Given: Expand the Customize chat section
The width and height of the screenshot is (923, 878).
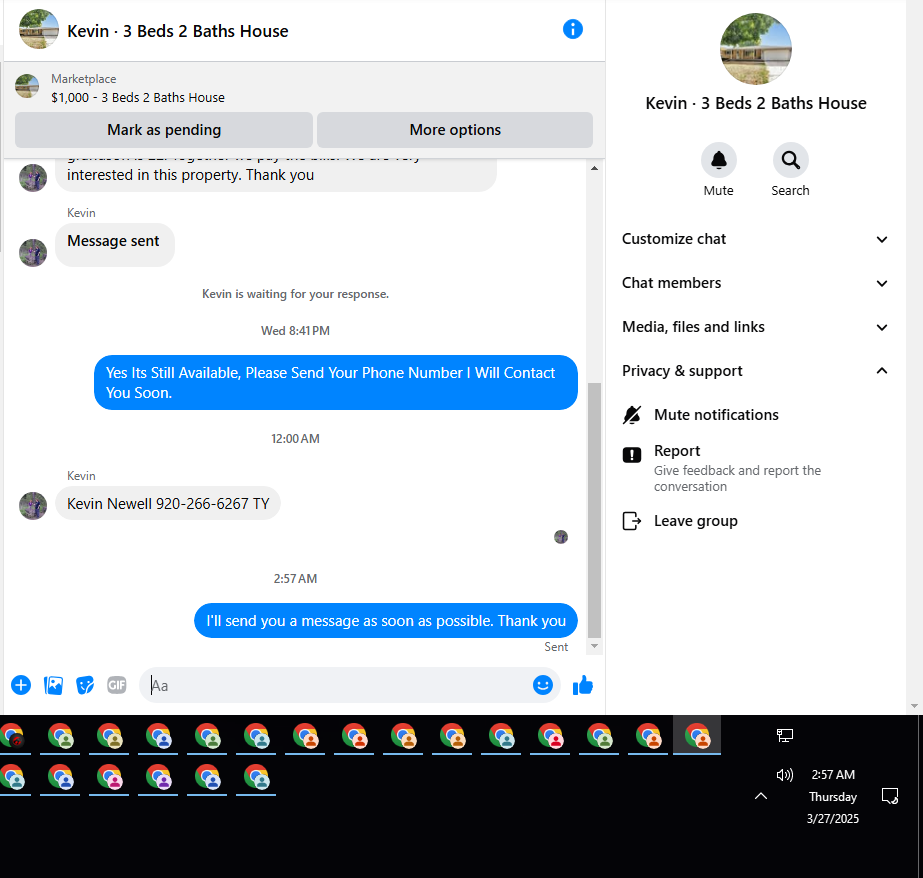Looking at the screenshot, I should pos(755,239).
